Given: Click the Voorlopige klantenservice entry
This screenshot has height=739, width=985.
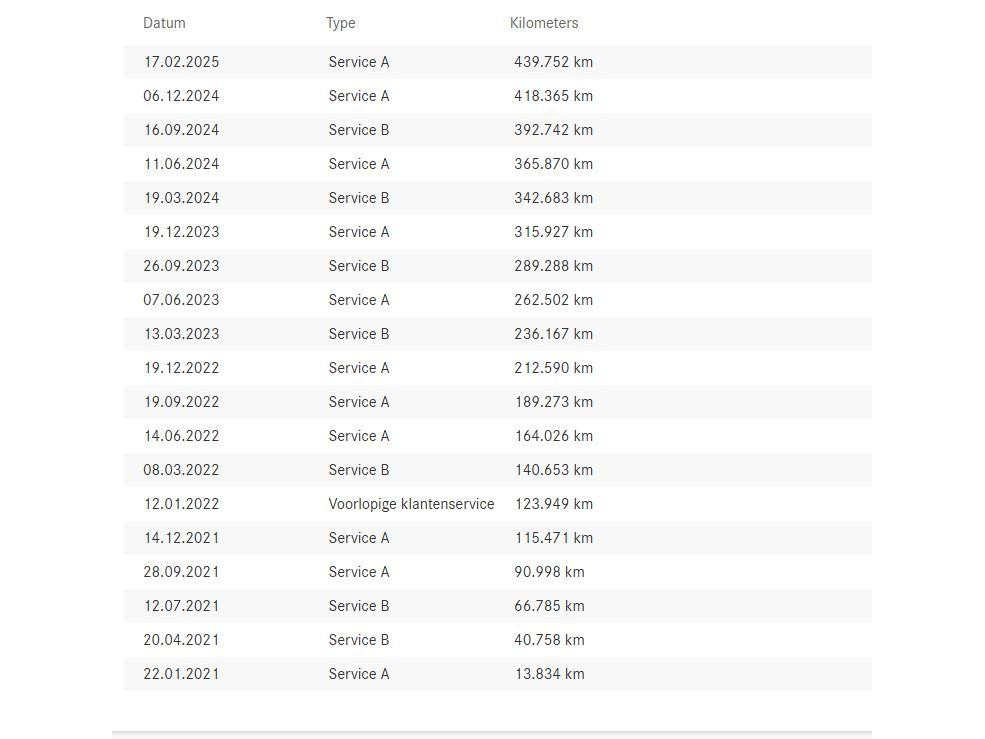Looking at the screenshot, I should pyautogui.click(x=411, y=504).
